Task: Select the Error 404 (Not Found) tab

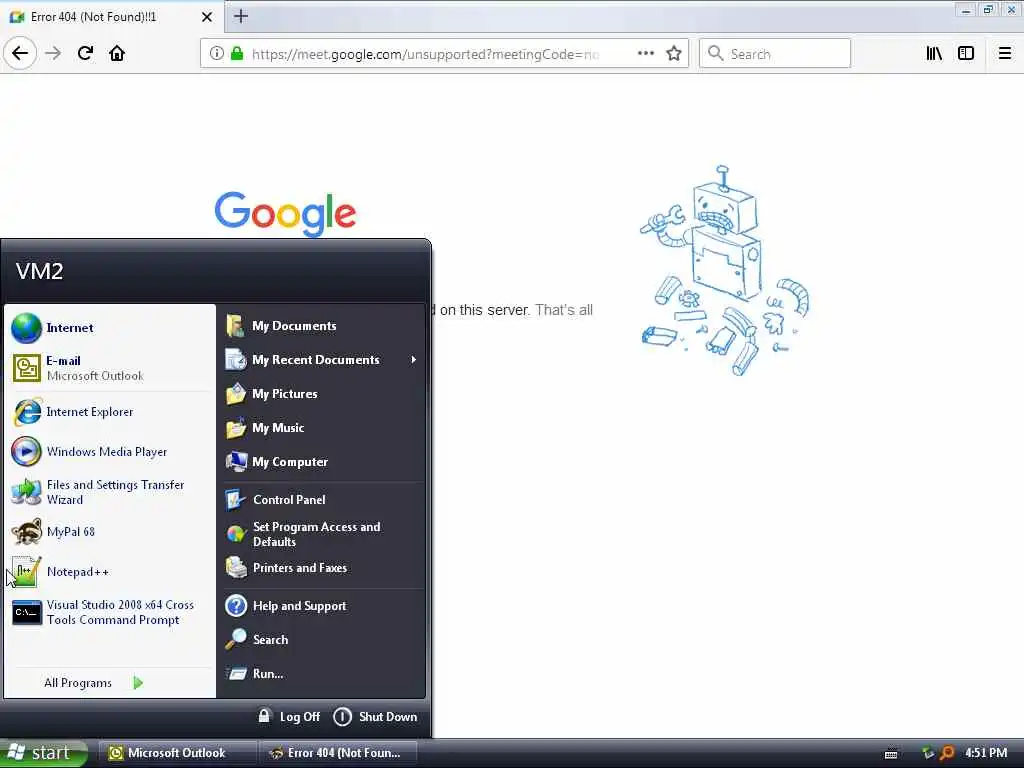Action: (x=111, y=17)
